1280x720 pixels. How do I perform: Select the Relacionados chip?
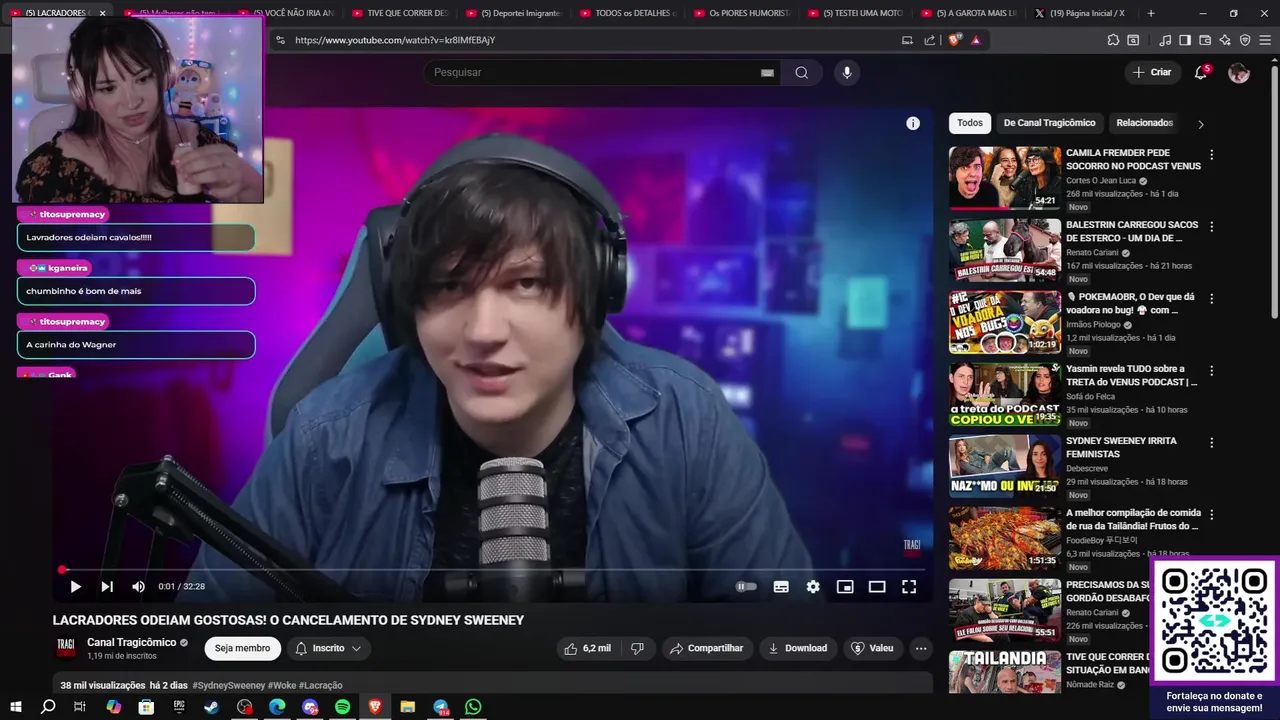tap(1144, 123)
